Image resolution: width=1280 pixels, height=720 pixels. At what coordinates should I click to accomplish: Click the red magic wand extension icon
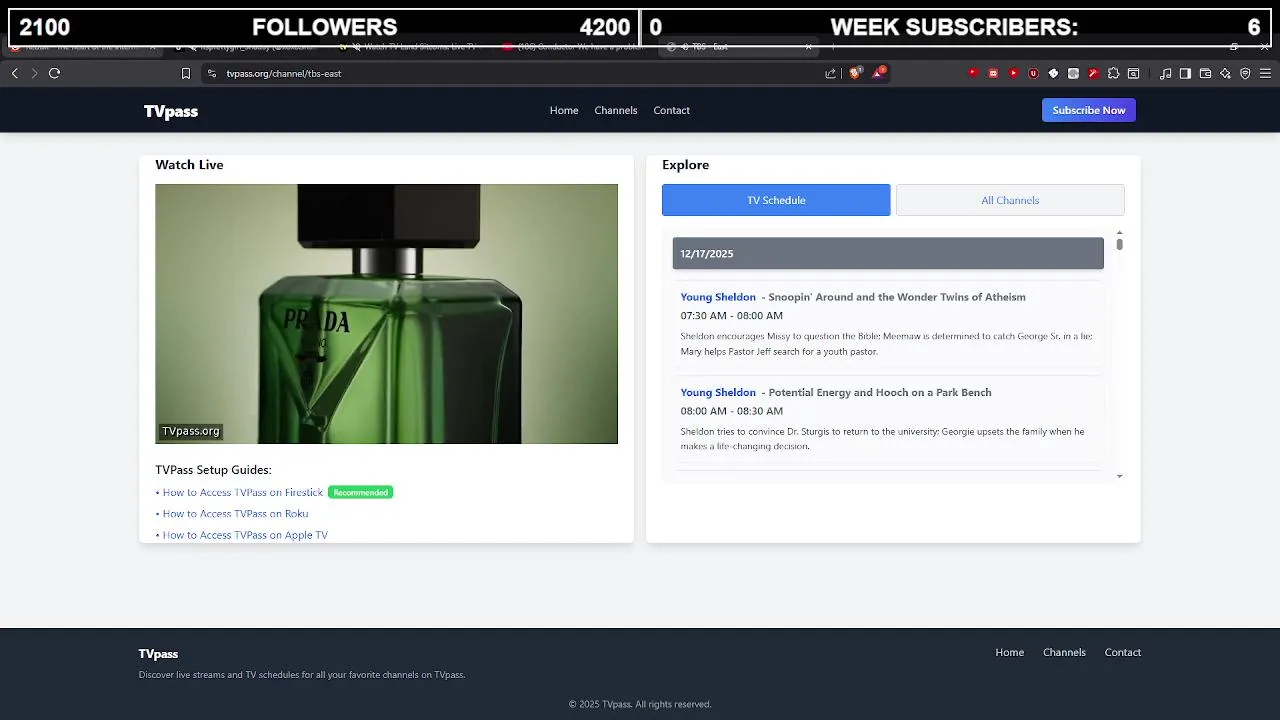(1094, 73)
